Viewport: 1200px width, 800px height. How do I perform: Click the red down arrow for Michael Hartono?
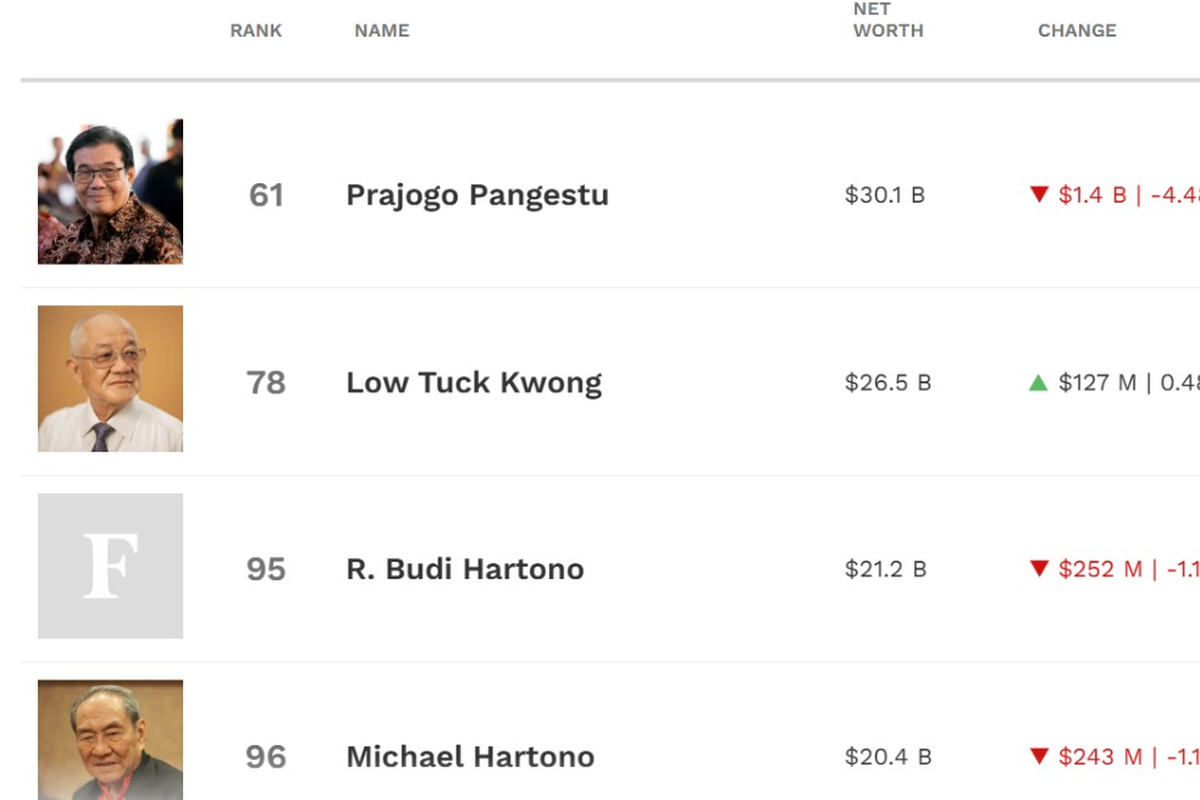(x=1039, y=756)
